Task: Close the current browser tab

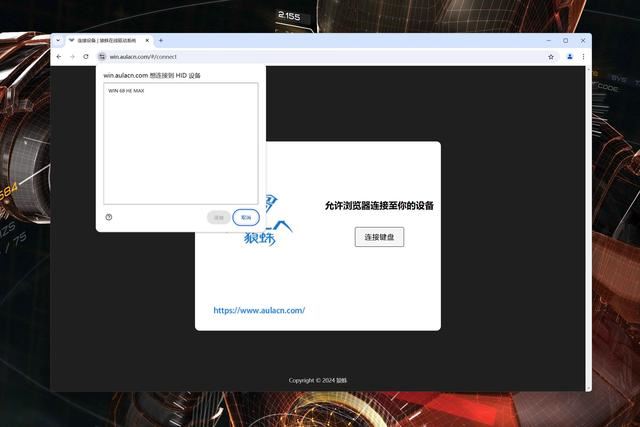Action: coord(147,40)
